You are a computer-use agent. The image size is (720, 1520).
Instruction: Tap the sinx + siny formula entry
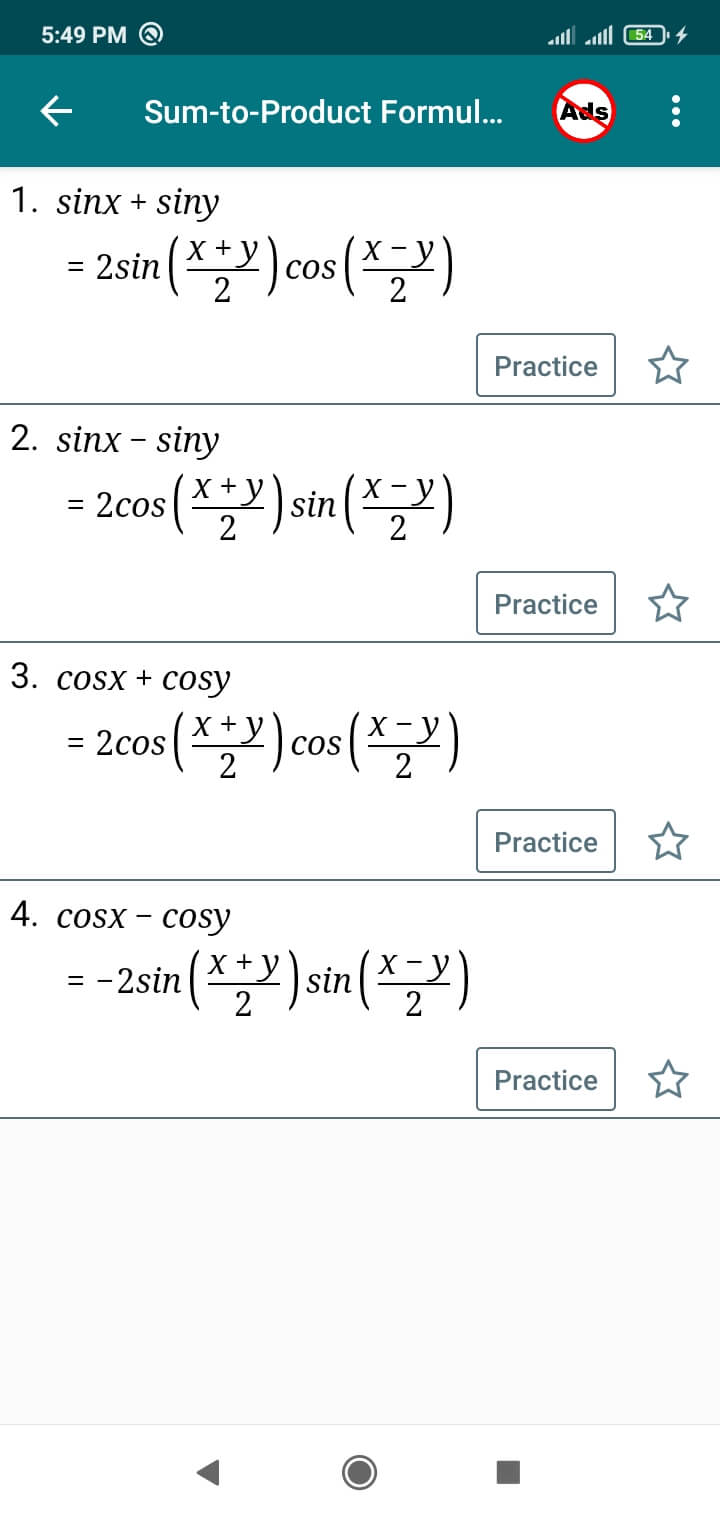click(138, 203)
